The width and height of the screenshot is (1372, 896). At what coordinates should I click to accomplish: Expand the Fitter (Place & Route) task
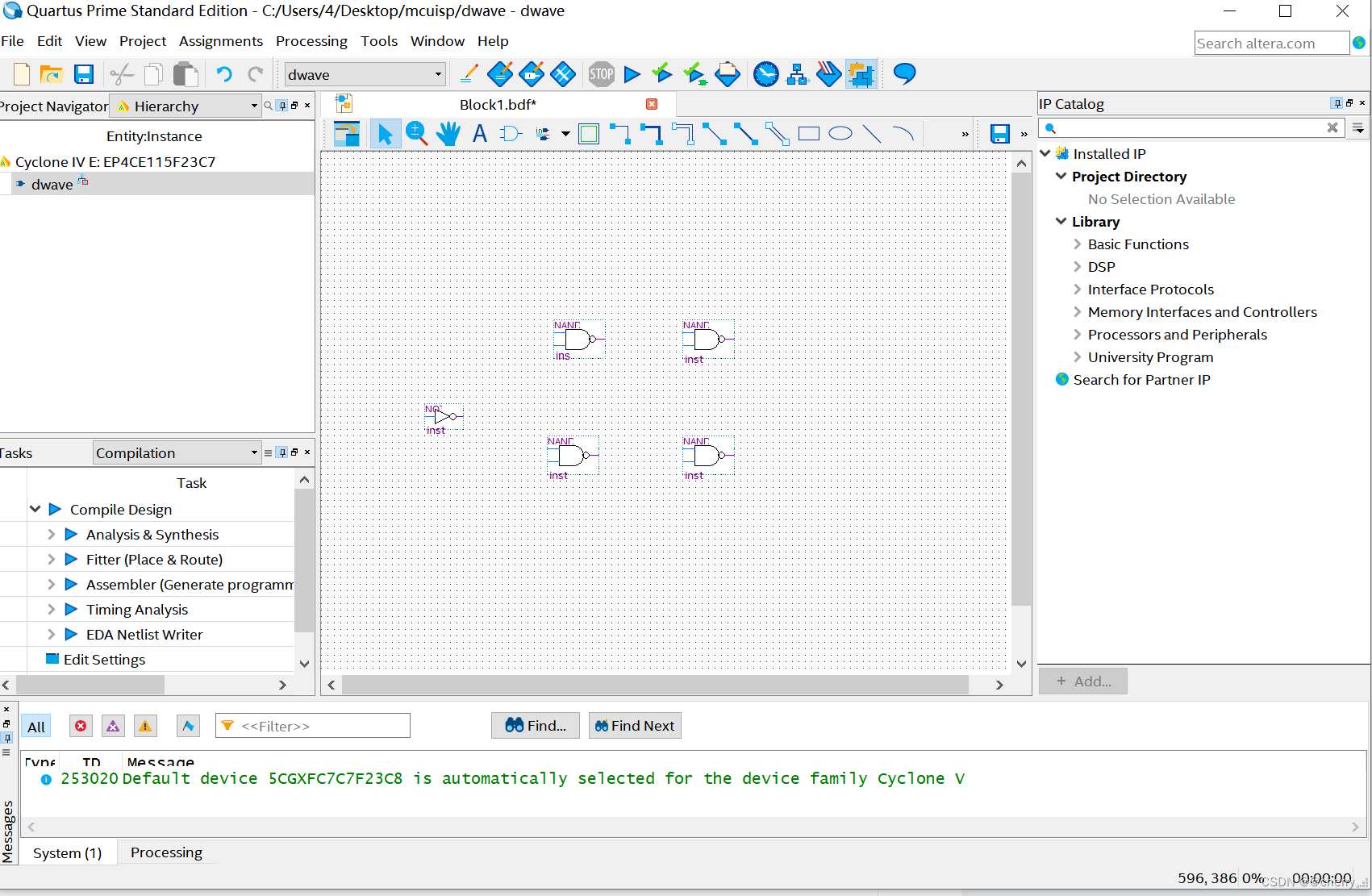coord(51,559)
